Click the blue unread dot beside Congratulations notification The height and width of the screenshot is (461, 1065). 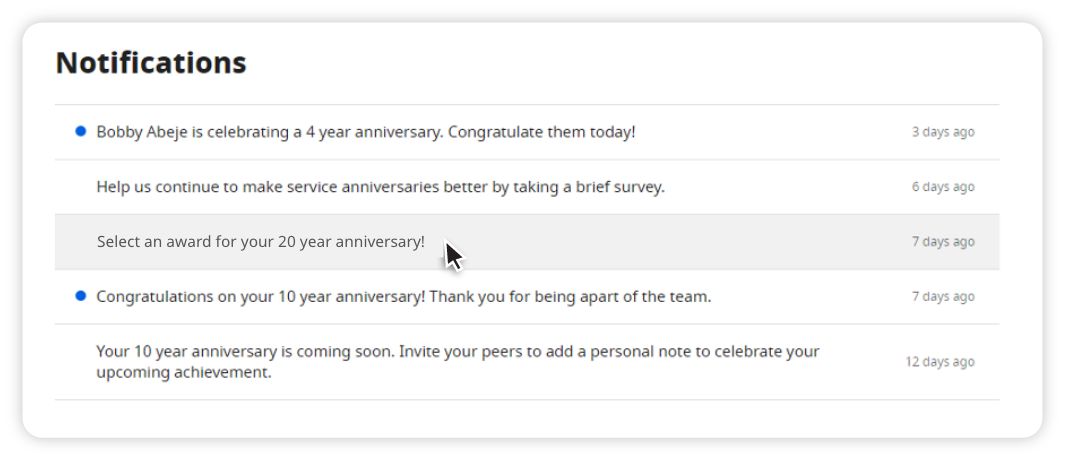click(x=81, y=295)
